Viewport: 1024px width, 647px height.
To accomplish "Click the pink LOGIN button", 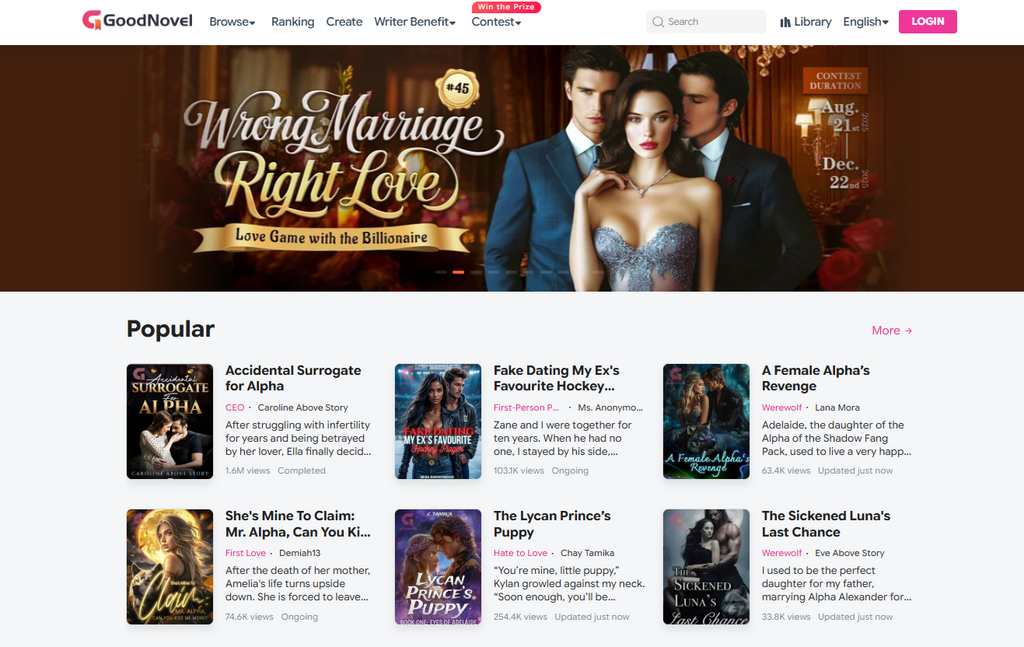I will pos(927,22).
